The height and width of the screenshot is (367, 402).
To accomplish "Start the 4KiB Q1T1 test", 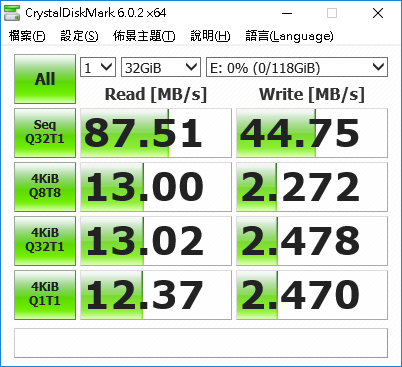I will pyautogui.click(x=45, y=295).
